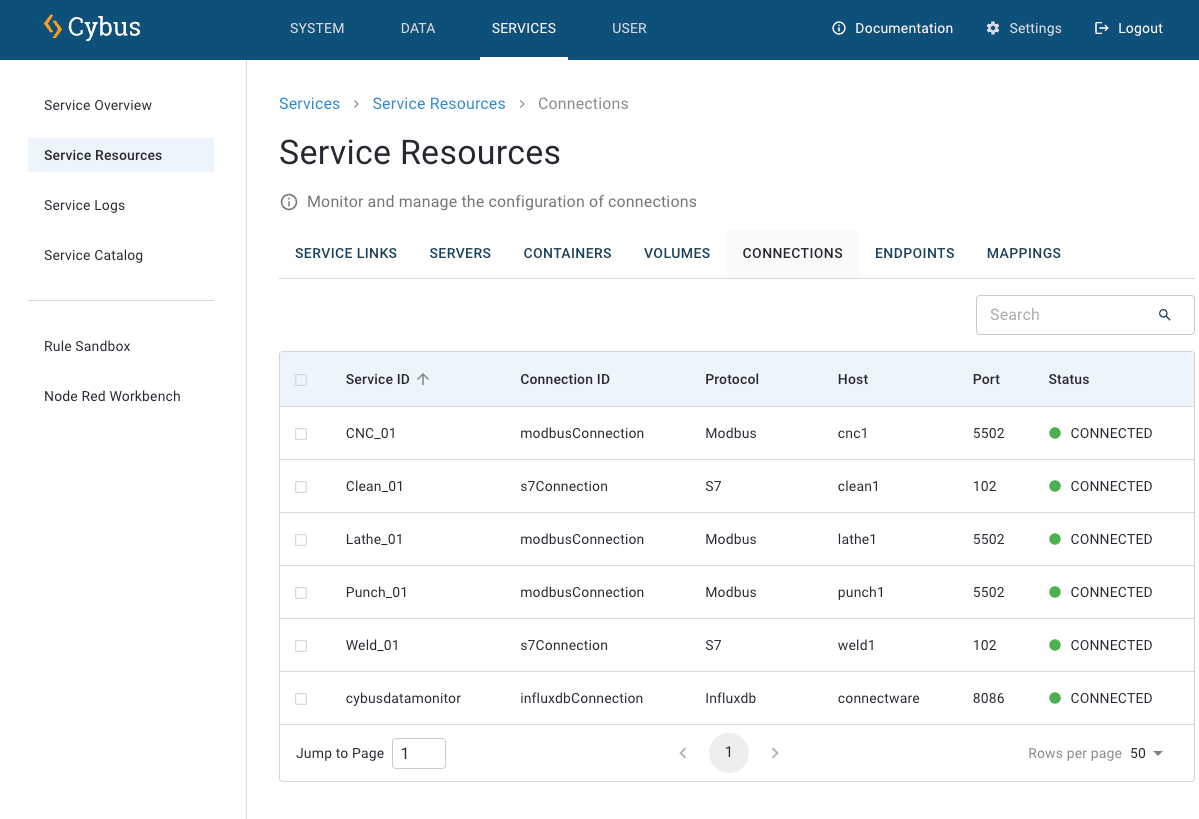Go to previous page with left chevron

point(683,753)
